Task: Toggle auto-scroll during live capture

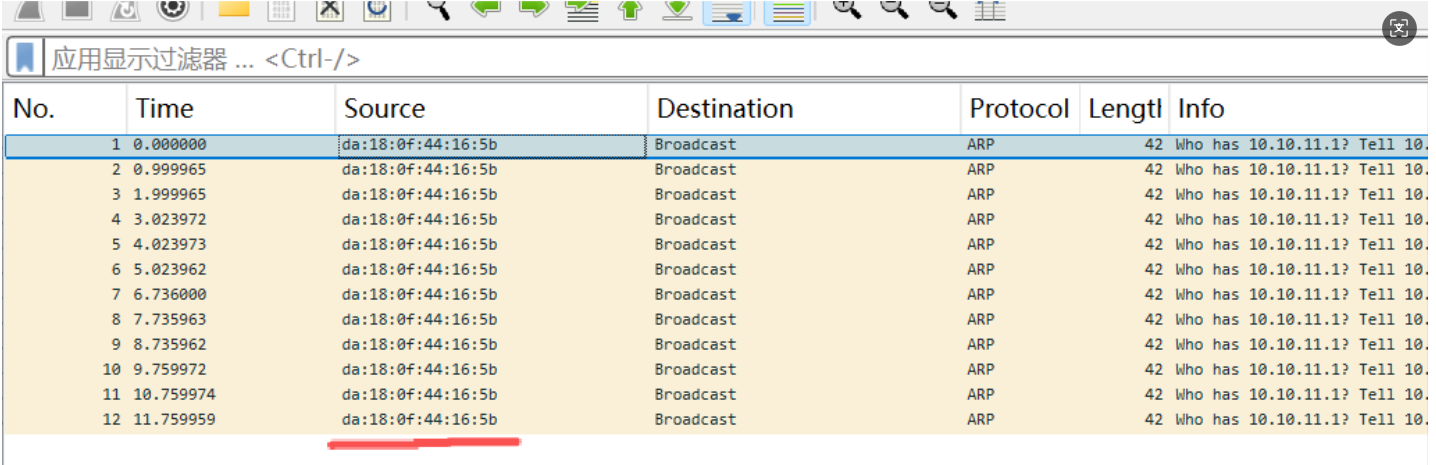Action: point(727,10)
